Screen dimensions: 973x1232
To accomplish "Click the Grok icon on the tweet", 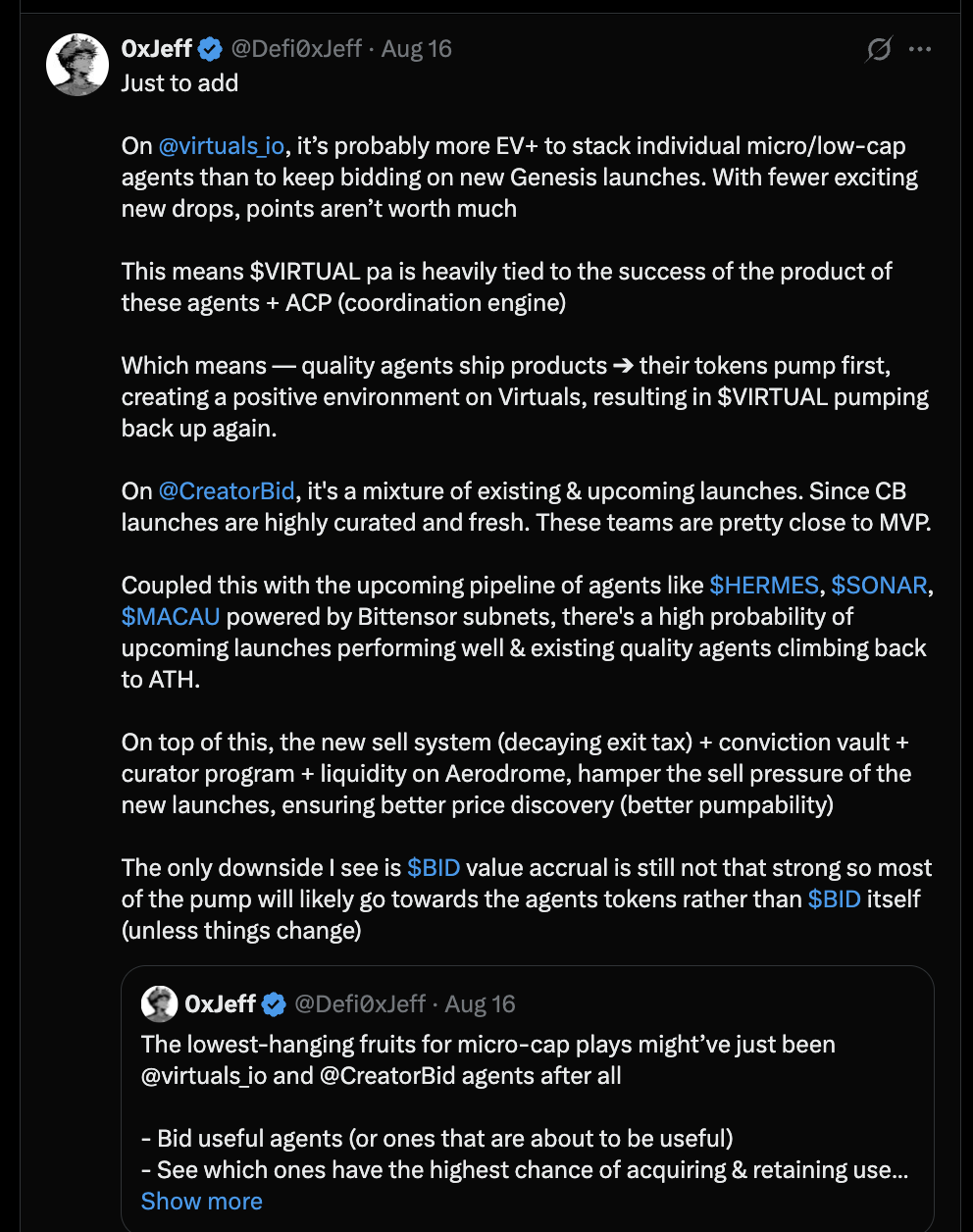I will click(x=879, y=49).
